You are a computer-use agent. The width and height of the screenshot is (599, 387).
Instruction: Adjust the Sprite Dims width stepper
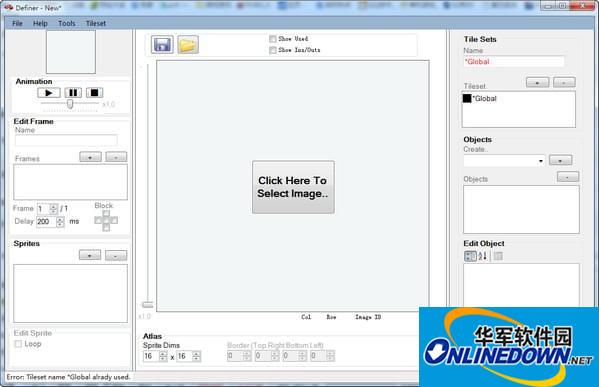(x=163, y=356)
